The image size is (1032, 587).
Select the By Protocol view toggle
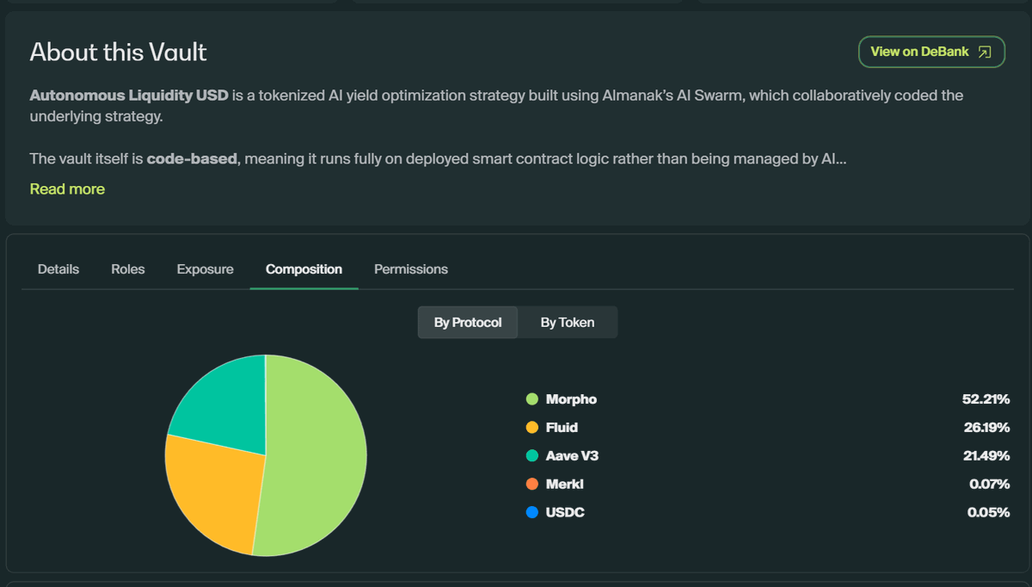468,322
